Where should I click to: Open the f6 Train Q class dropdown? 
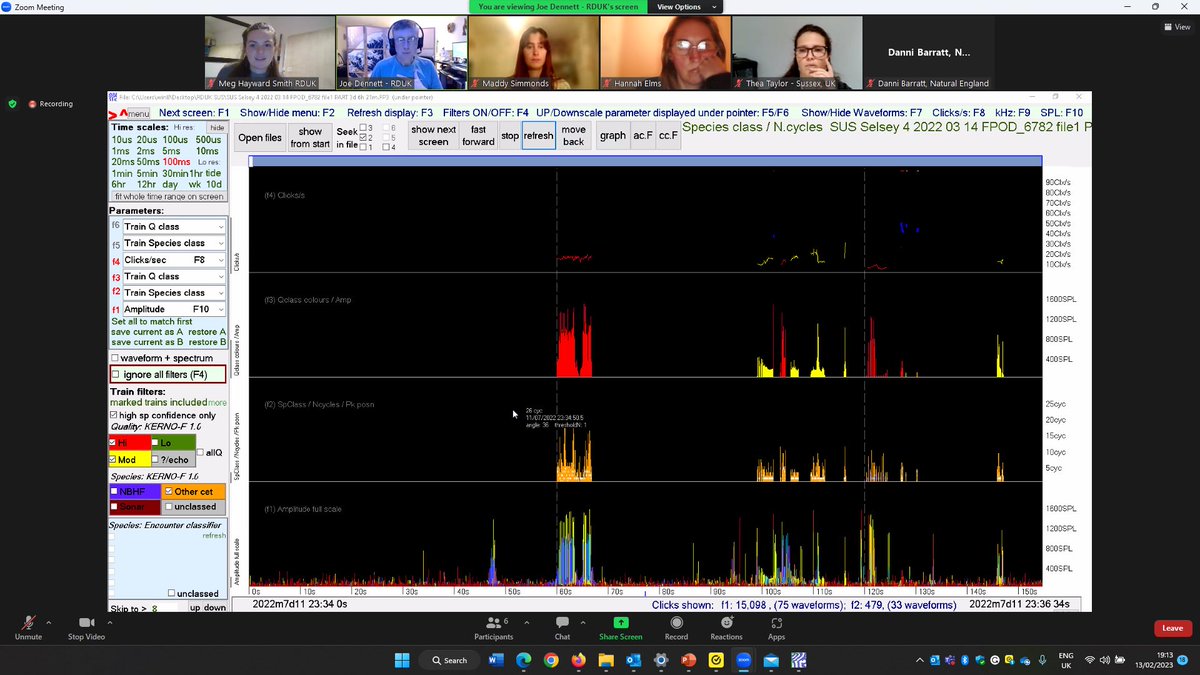tap(173, 227)
